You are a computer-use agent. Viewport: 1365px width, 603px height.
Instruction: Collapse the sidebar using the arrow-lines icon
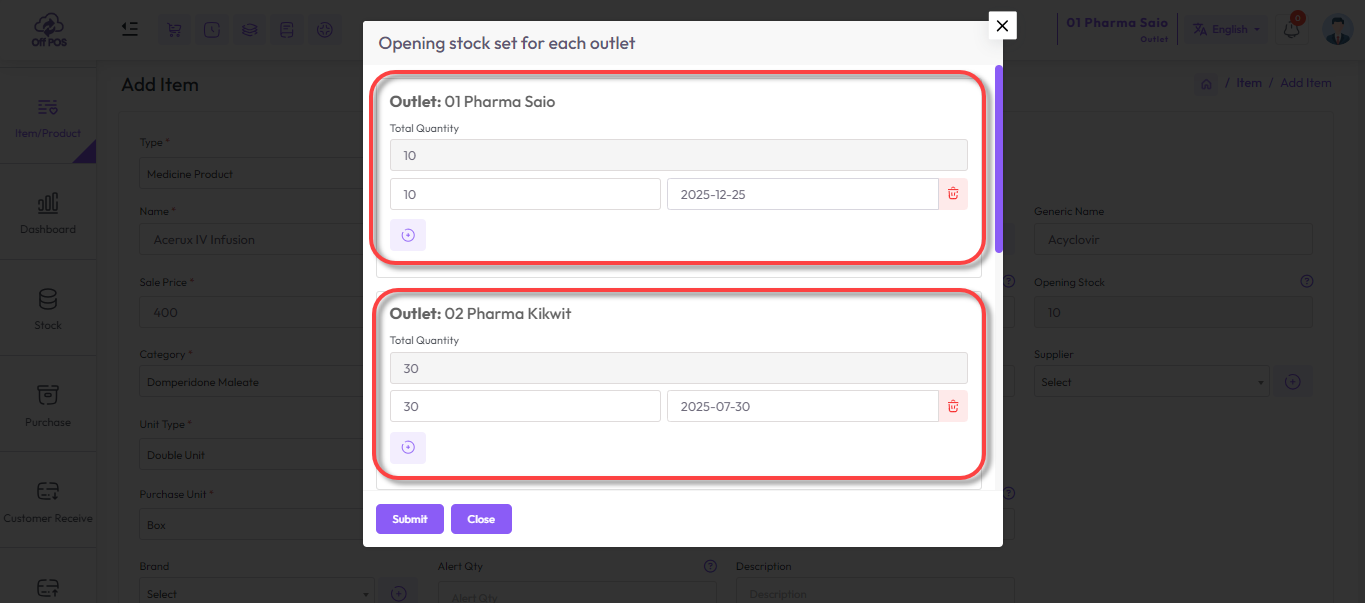(x=130, y=29)
